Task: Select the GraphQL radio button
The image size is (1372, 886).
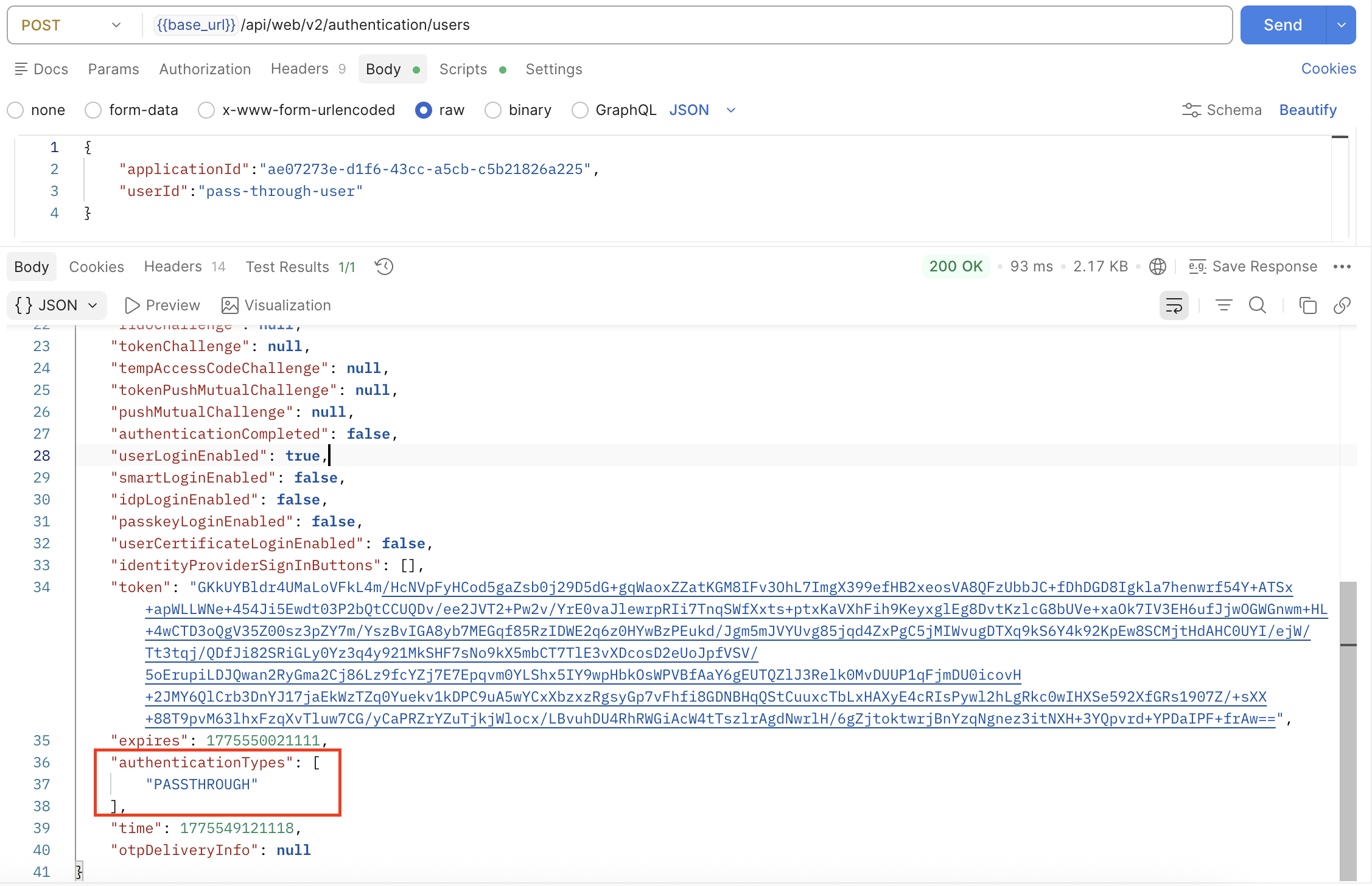Action: (580, 110)
